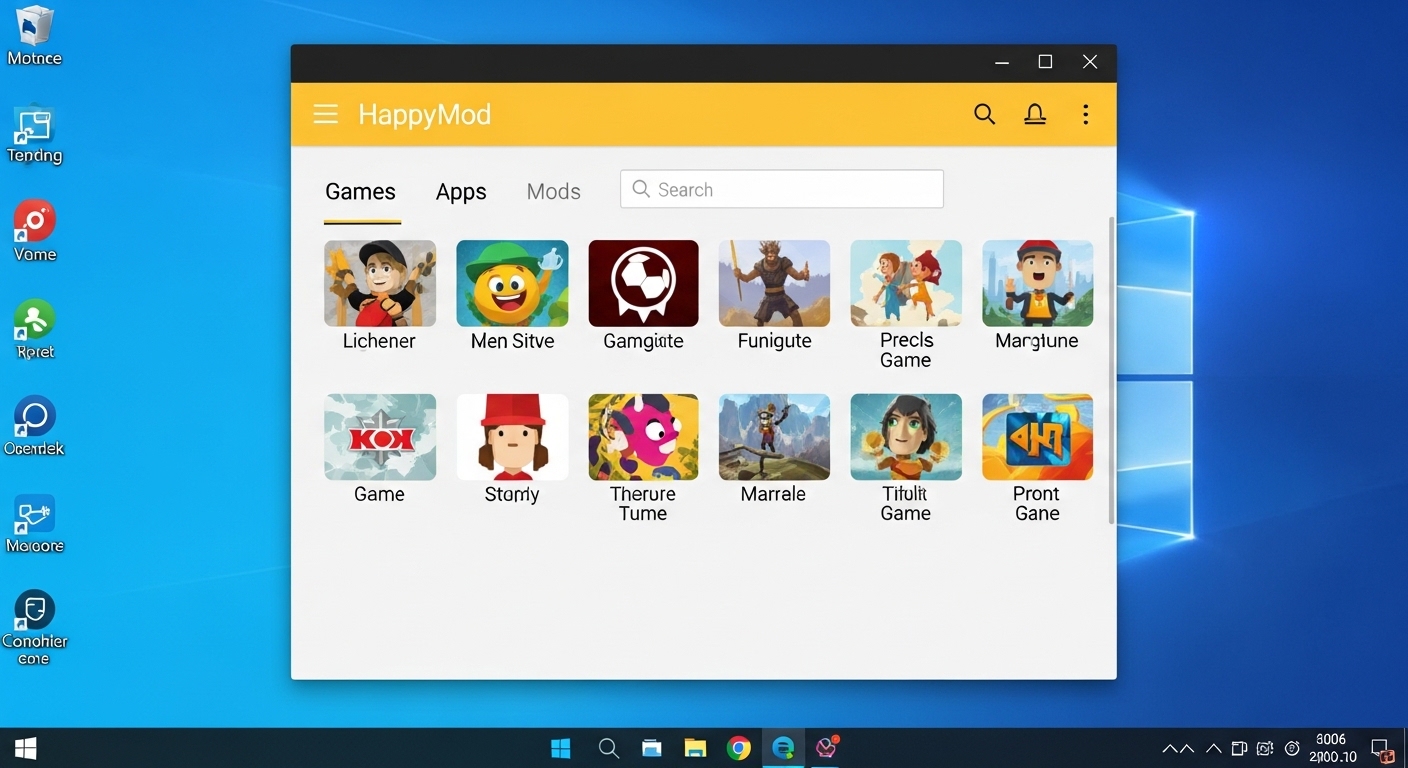Open the Marrale game
Viewport: 1408px width, 768px height.
click(x=774, y=436)
